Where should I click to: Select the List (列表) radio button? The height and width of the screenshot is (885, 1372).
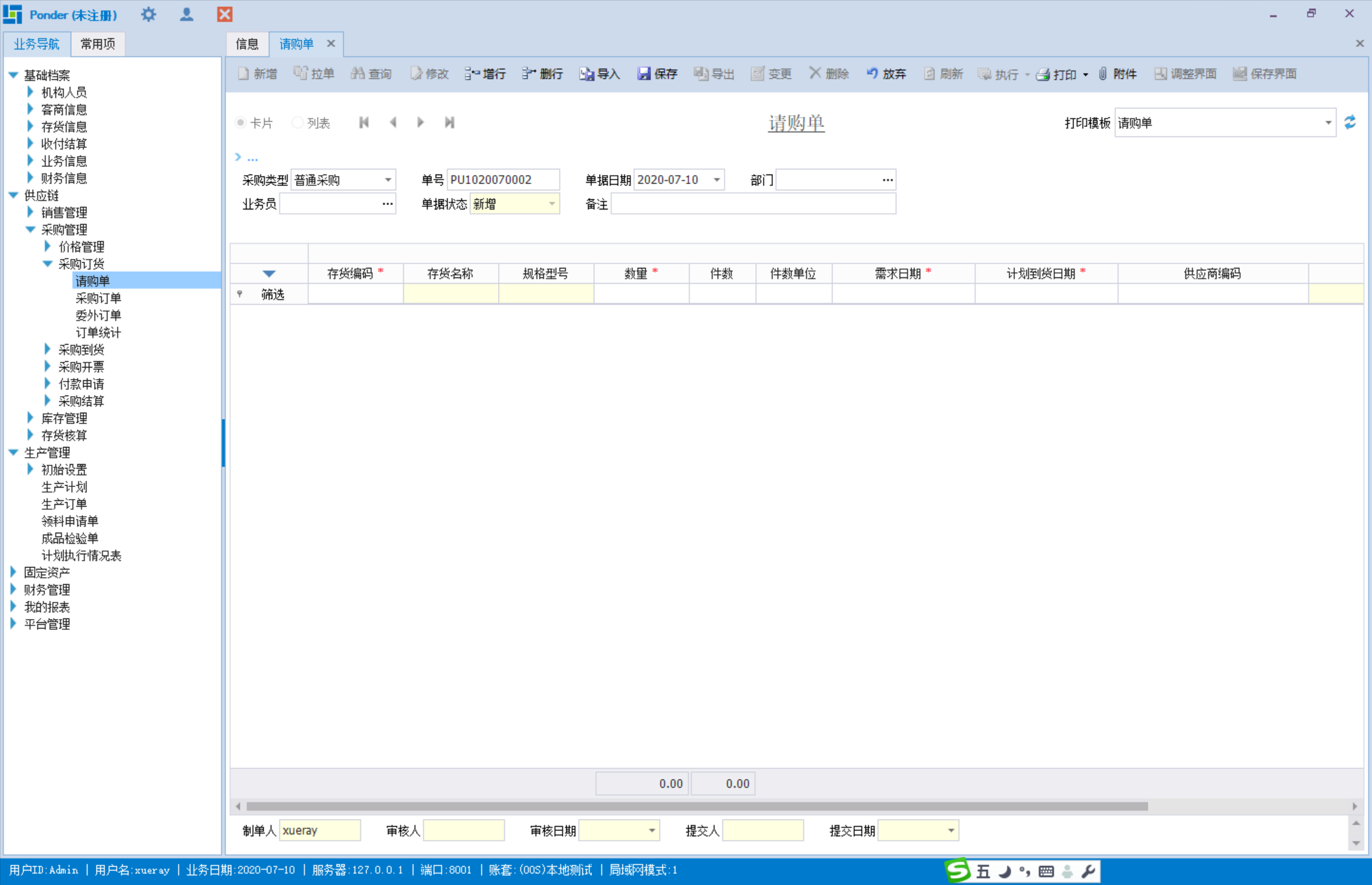click(297, 123)
